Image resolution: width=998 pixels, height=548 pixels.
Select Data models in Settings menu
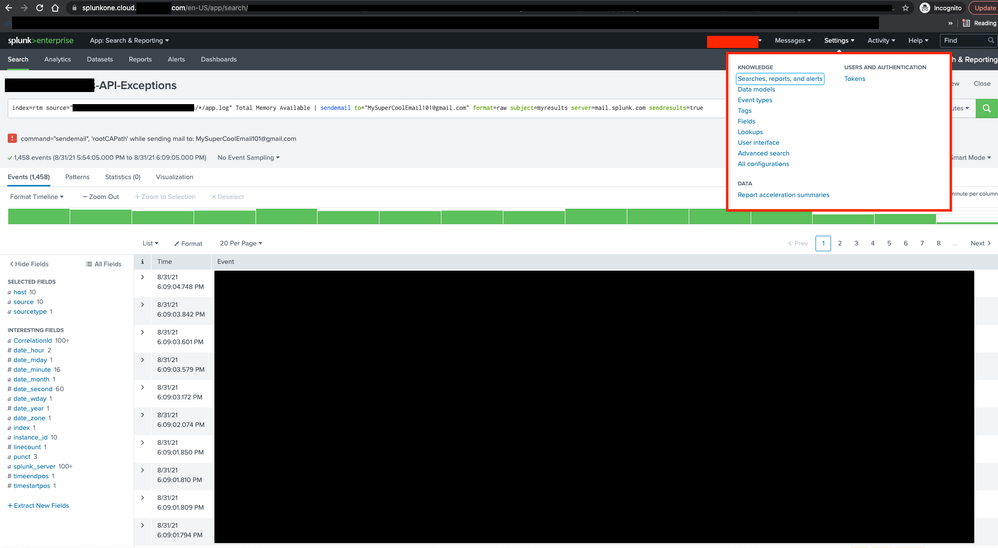(x=756, y=89)
